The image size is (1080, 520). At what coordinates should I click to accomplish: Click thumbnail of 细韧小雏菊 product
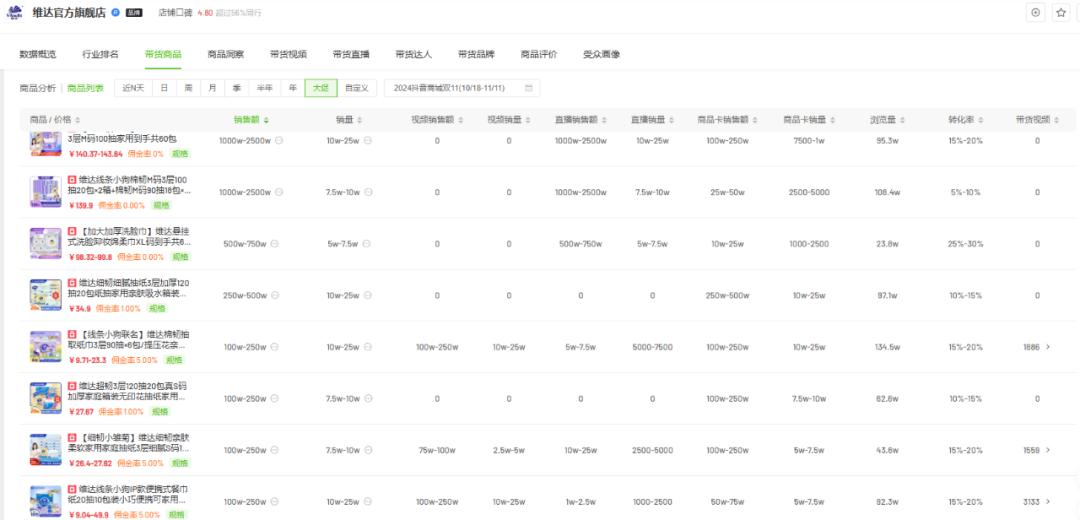[x=46, y=450]
